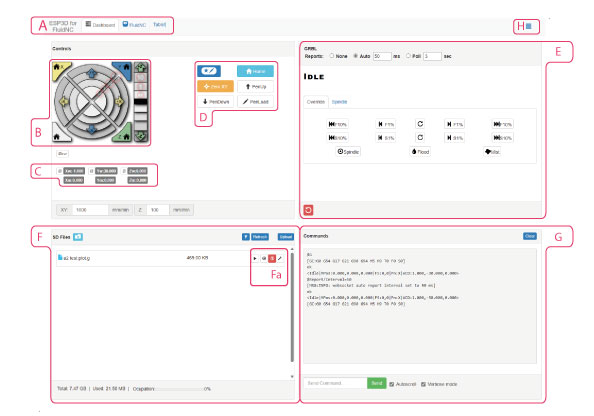Toggle the Flood coolant button

point(420,152)
